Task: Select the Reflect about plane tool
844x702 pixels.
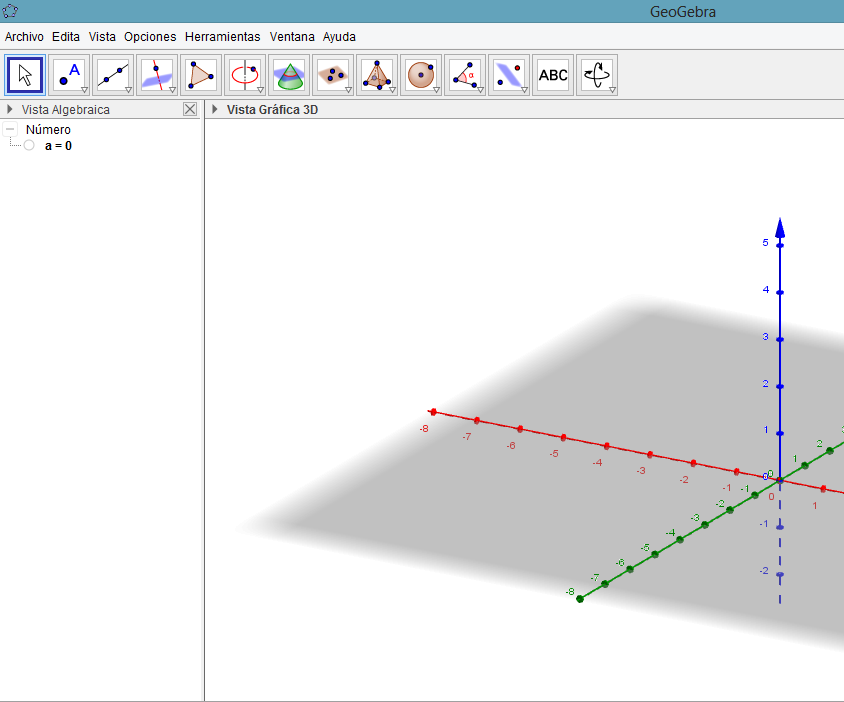Action: 509,75
